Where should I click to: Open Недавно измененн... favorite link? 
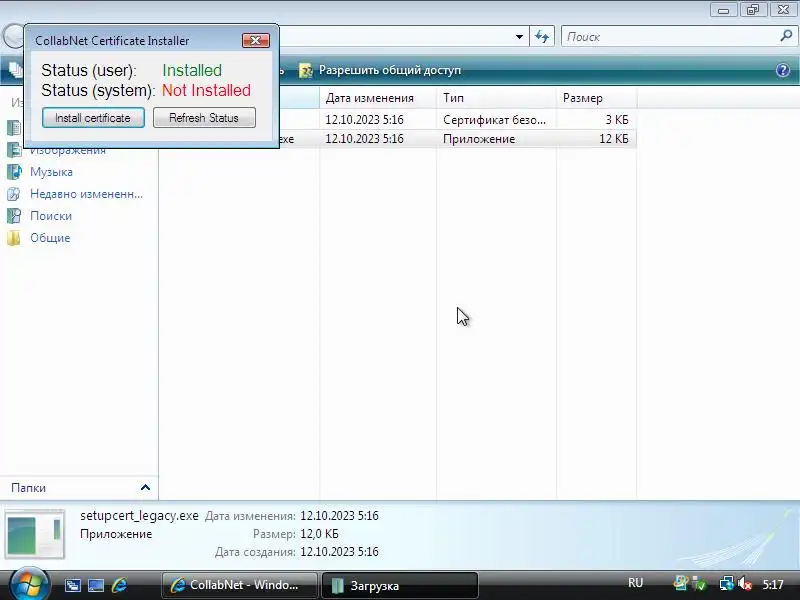pyautogui.click(x=86, y=194)
